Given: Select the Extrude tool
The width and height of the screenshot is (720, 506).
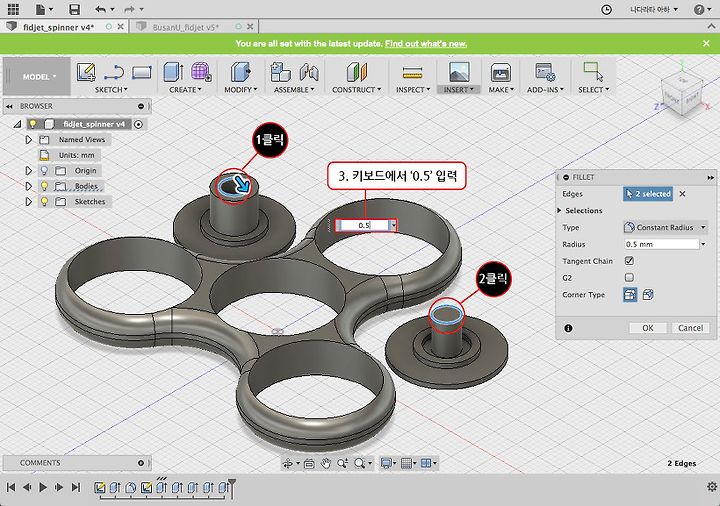Looking at the screenshot, I should [x=173, y=72].
